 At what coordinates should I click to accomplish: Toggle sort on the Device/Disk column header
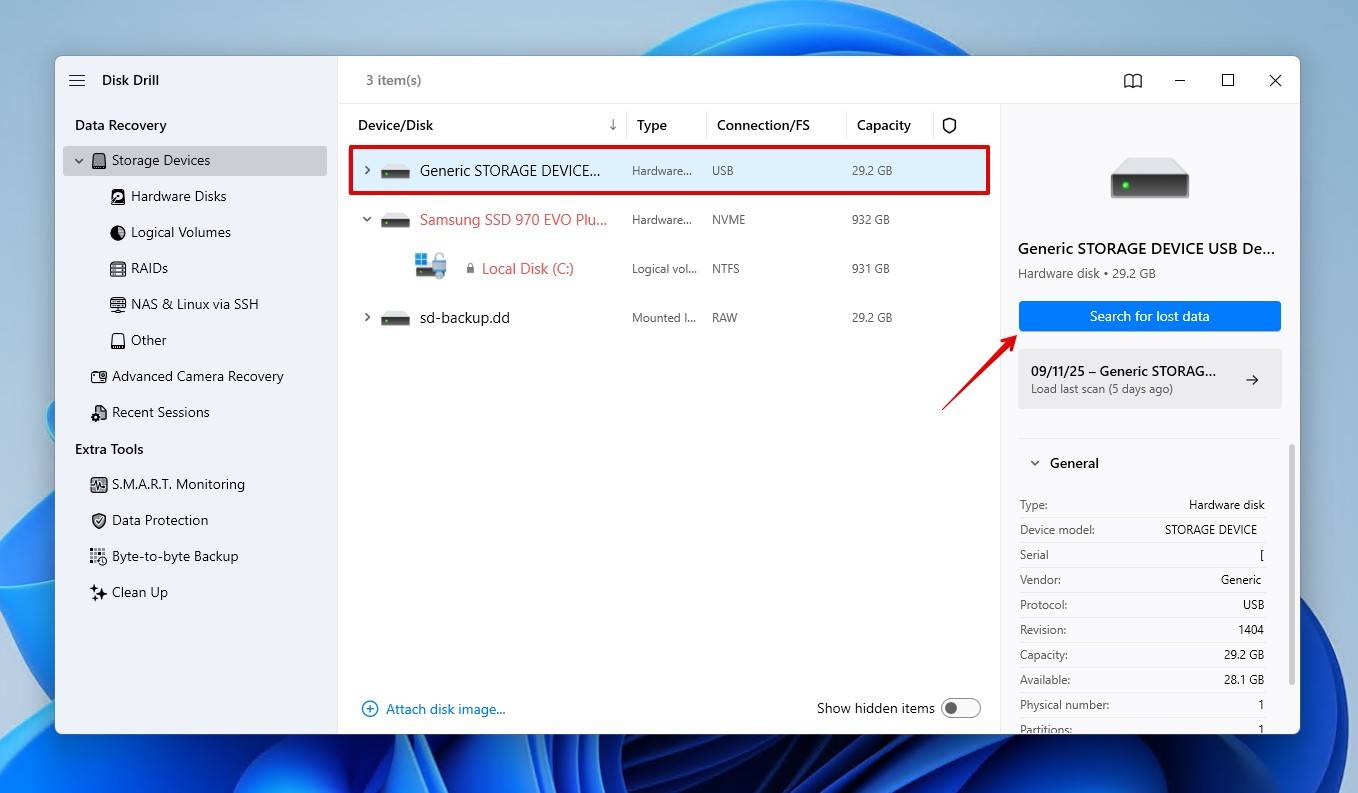(395, 125)
